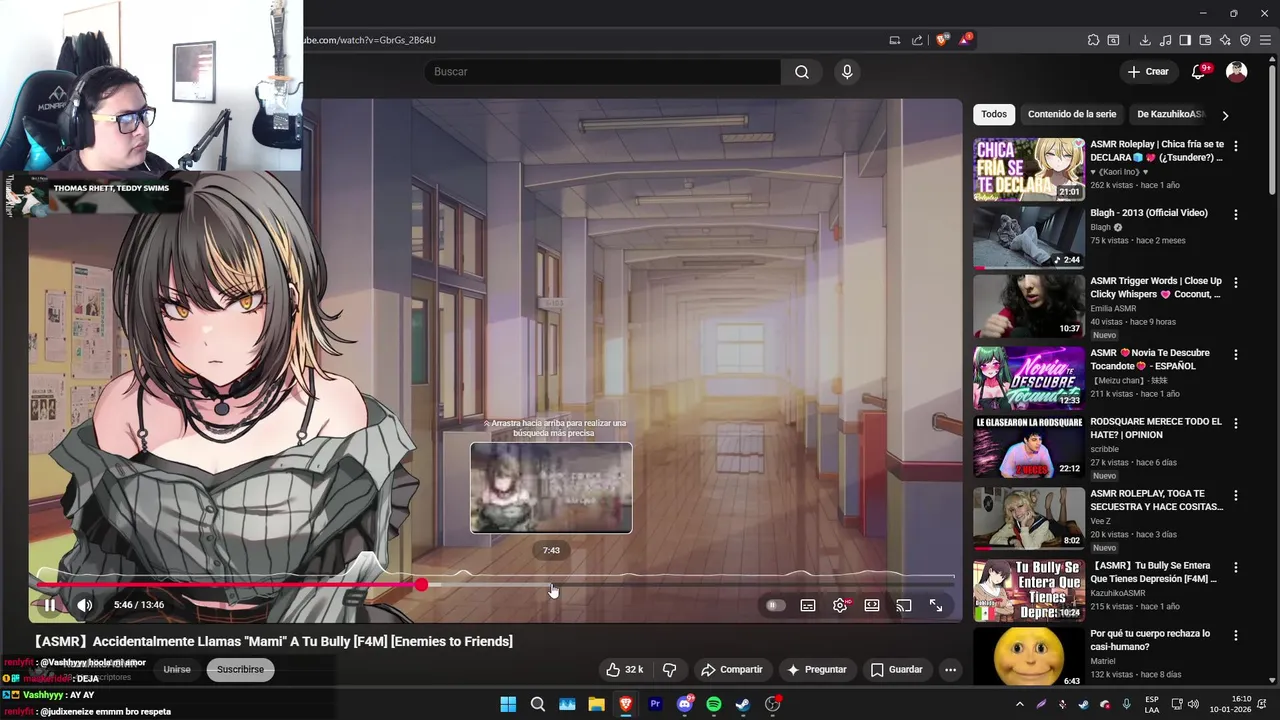Open options for ASMR Trigger Words video
Screen dimensions: 1280x720
point(1236,283)
